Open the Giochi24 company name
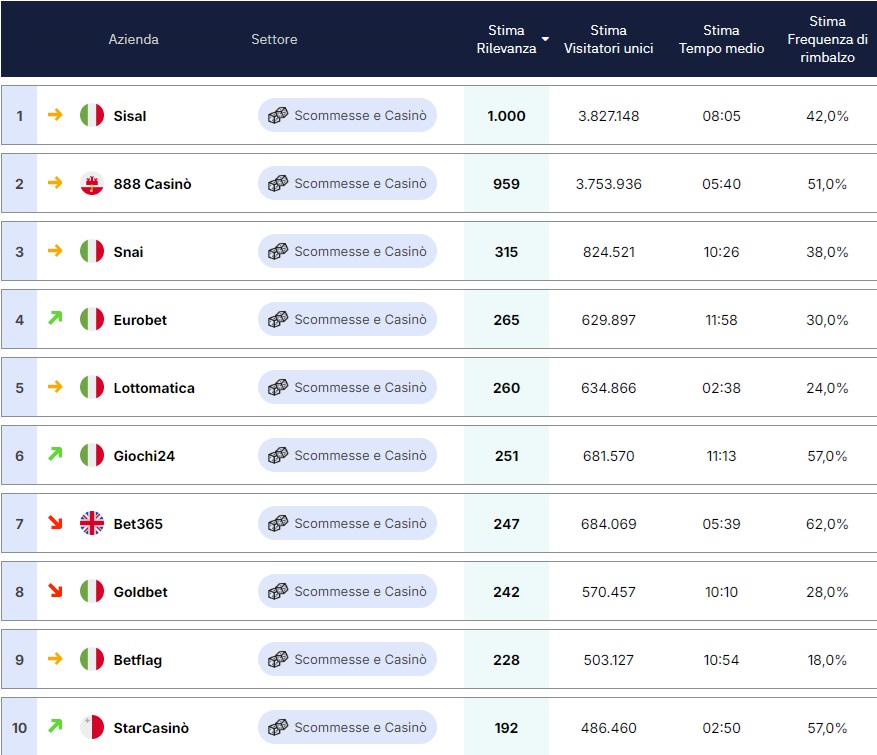The width and height of the screenshot is (877, 755). tap(144, 456)
